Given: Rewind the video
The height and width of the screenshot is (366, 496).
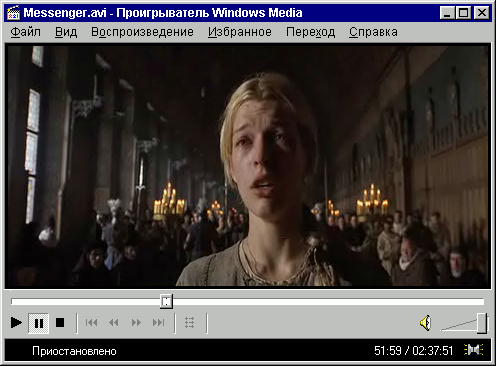Looking at the screenshot, I should tap(114, 323).
